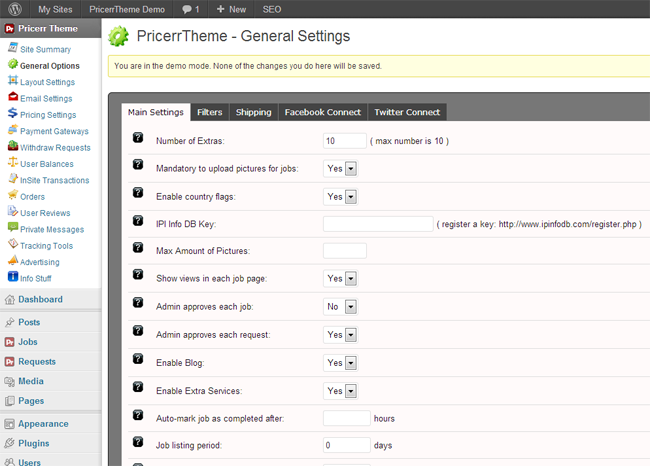The width and height of the screenshot is (650, 466).
Task: Open the comments bubble icon in the admin bar
Action: pos(187,10)
